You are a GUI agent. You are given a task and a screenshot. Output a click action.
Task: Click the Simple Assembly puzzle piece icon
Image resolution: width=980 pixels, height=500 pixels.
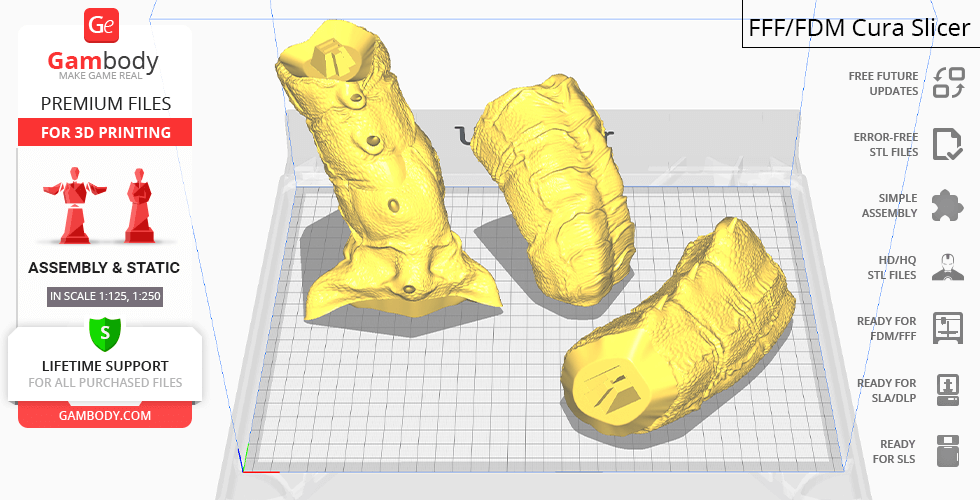tap(948, 206)
